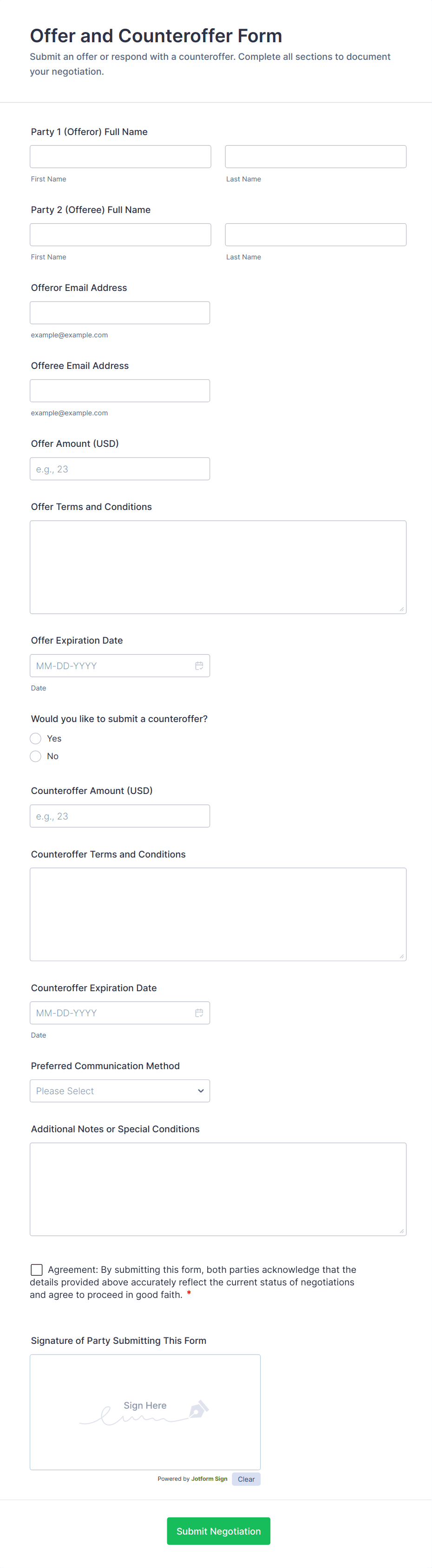432x1568 pixels.
Task: Expand Preferred Communication Method dropdown
Action: click(x=120, y=1091)
